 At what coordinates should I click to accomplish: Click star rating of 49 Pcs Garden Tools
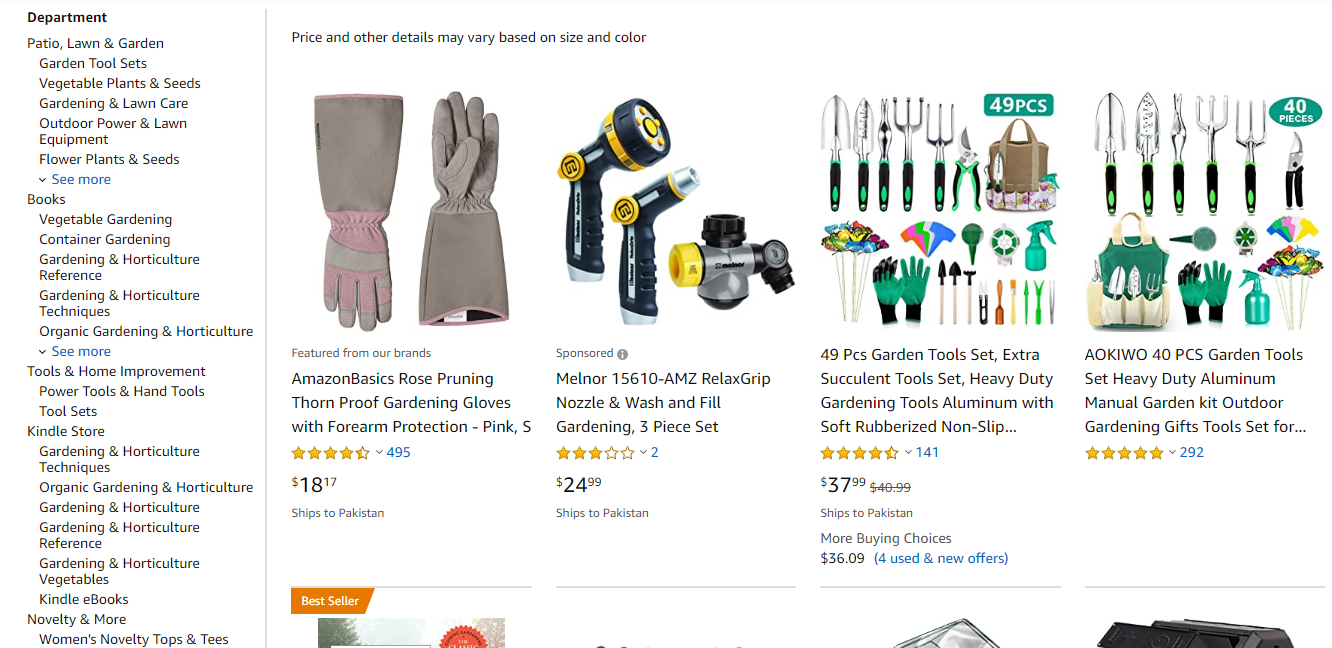click(859, 453)
